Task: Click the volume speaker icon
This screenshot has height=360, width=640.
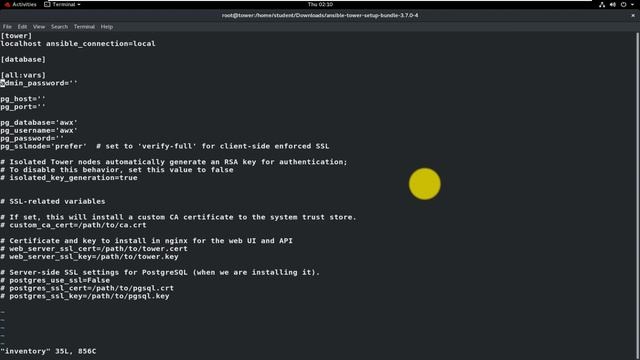Action: (x=613, y=4)
